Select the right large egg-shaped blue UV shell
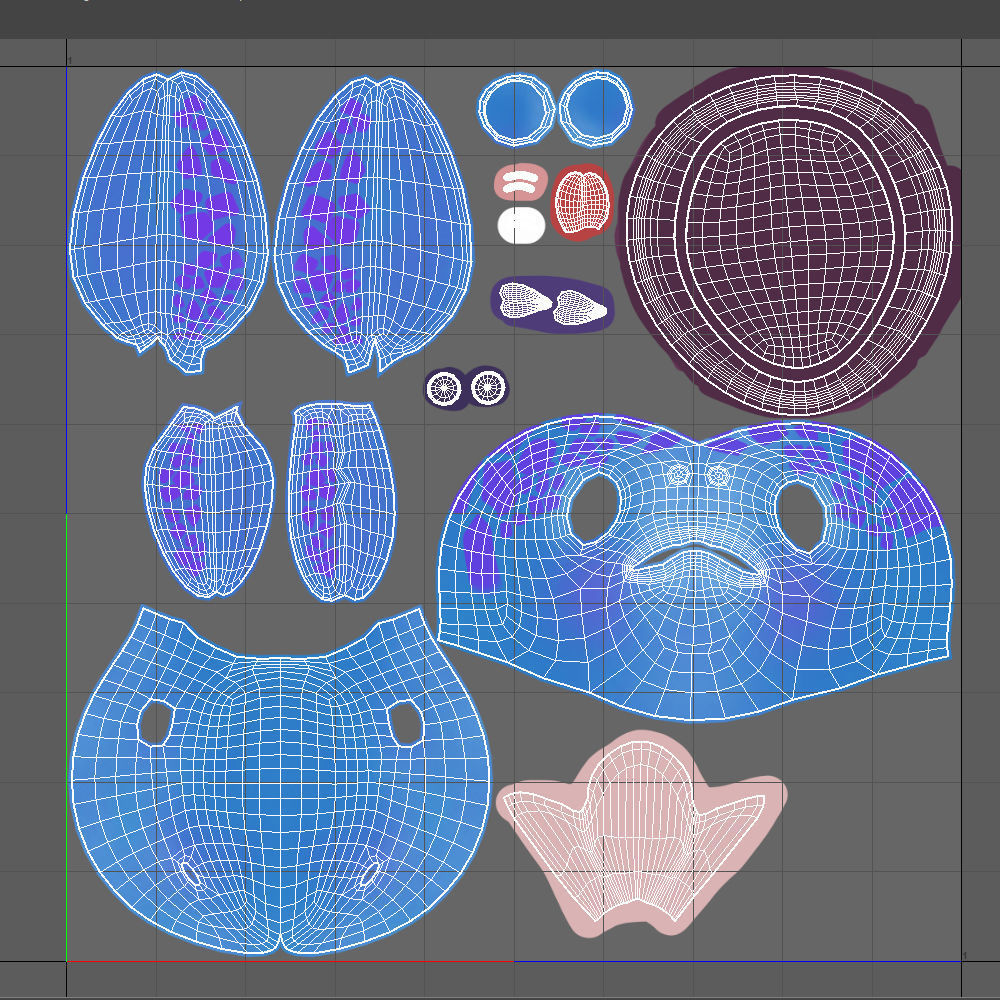The height and width of the screenshot is (1000, 1000). 374,224
